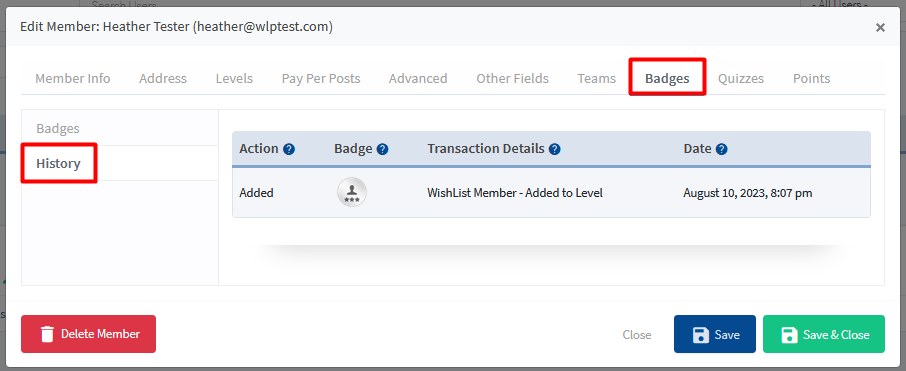This screenshot has width=906, height=371.
Task: Select the Badges top tab
Action: point(667,79)
